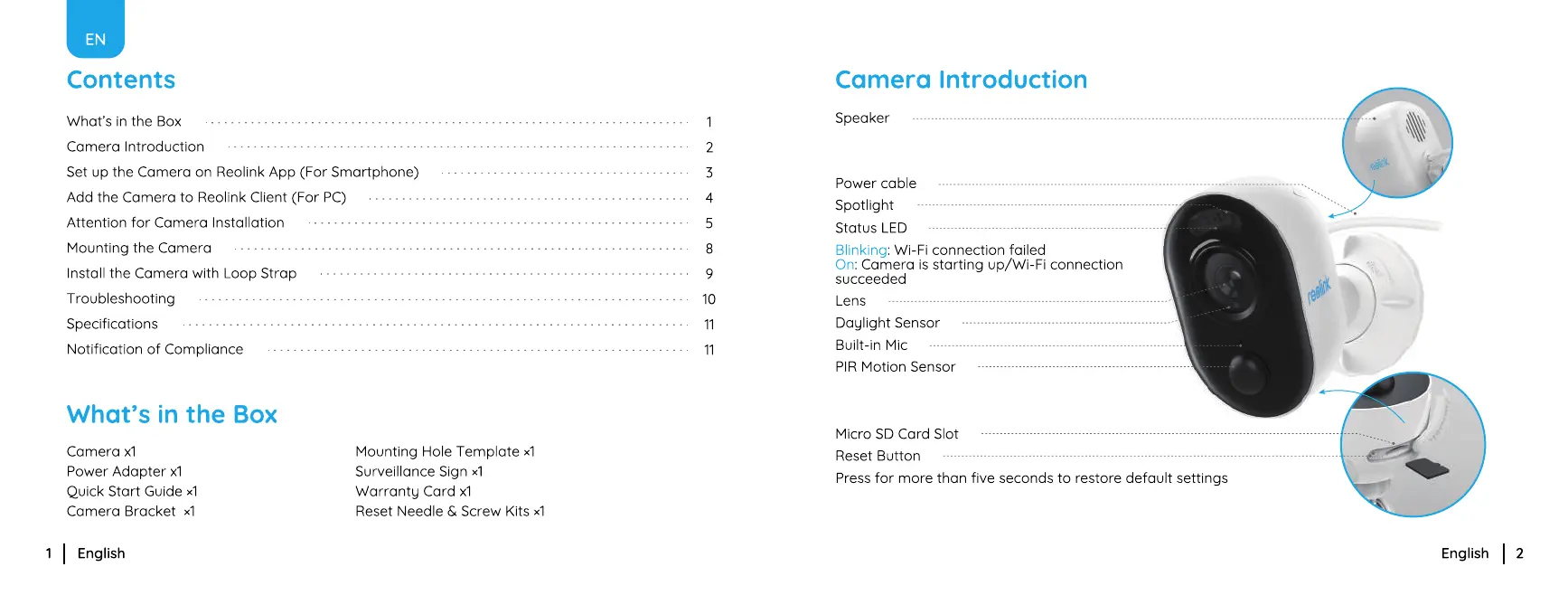This screenshot has width=1568, height=595.
Task: Click the "Reset Button" label
Action: pyautogui.click(x=878, y=456)
